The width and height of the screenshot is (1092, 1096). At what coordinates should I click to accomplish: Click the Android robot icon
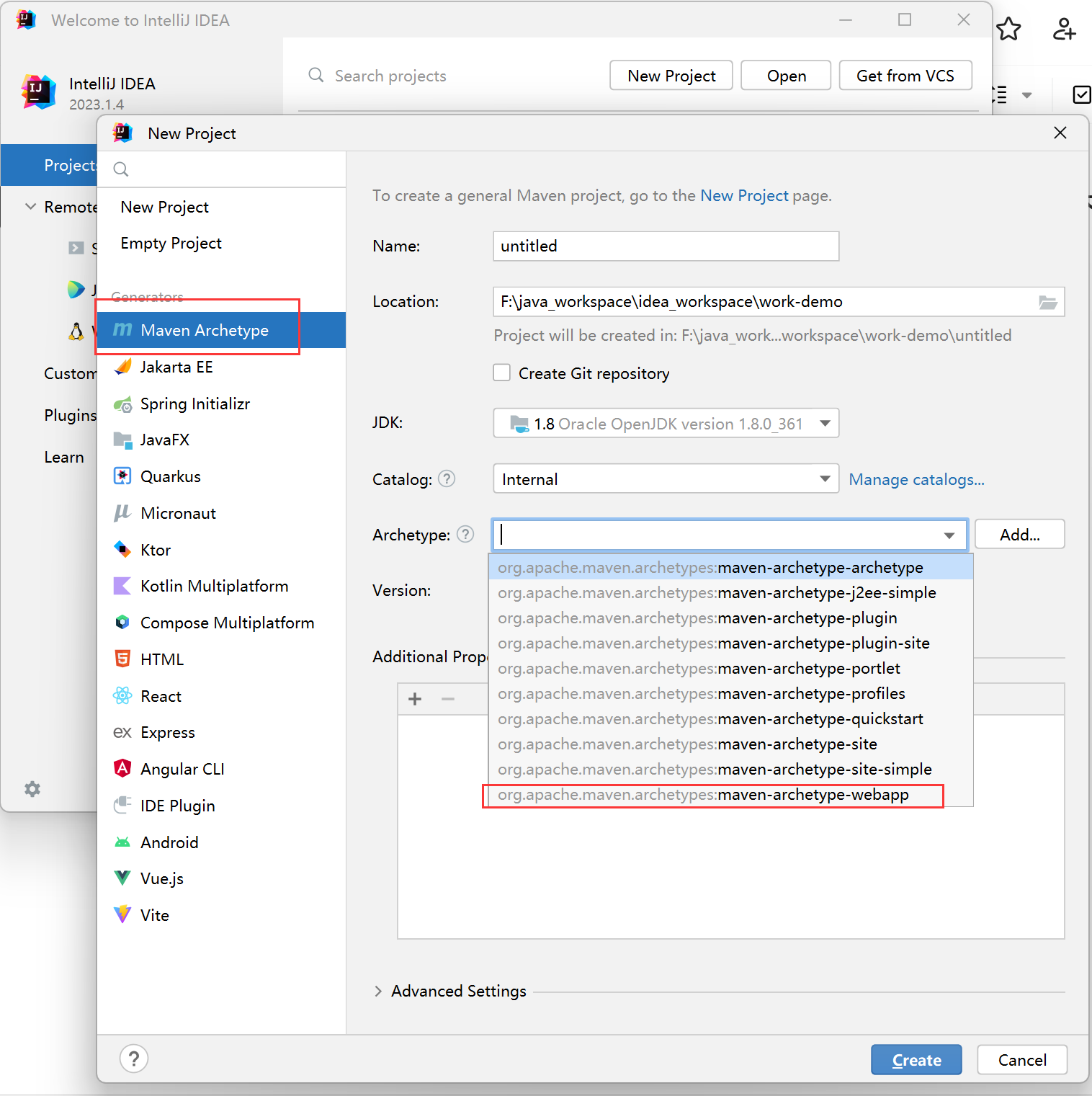[123, 842]
